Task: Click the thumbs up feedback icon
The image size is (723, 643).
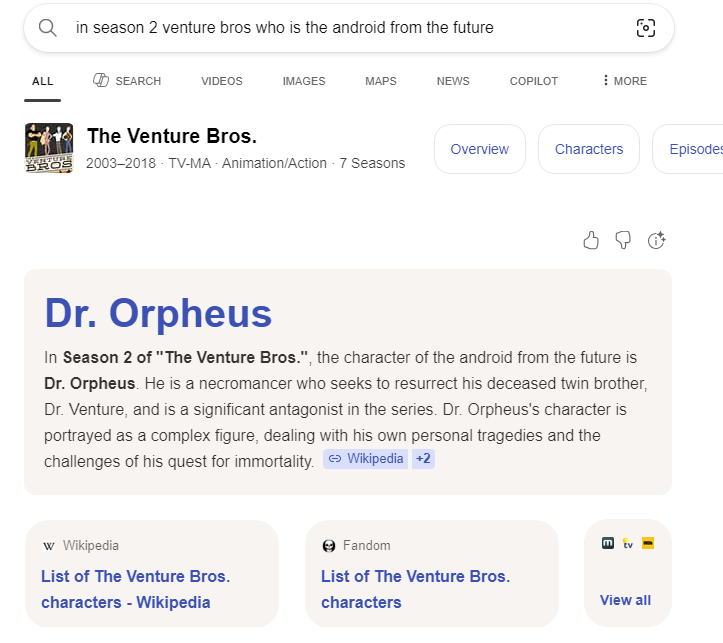Action: pos(591,240)
